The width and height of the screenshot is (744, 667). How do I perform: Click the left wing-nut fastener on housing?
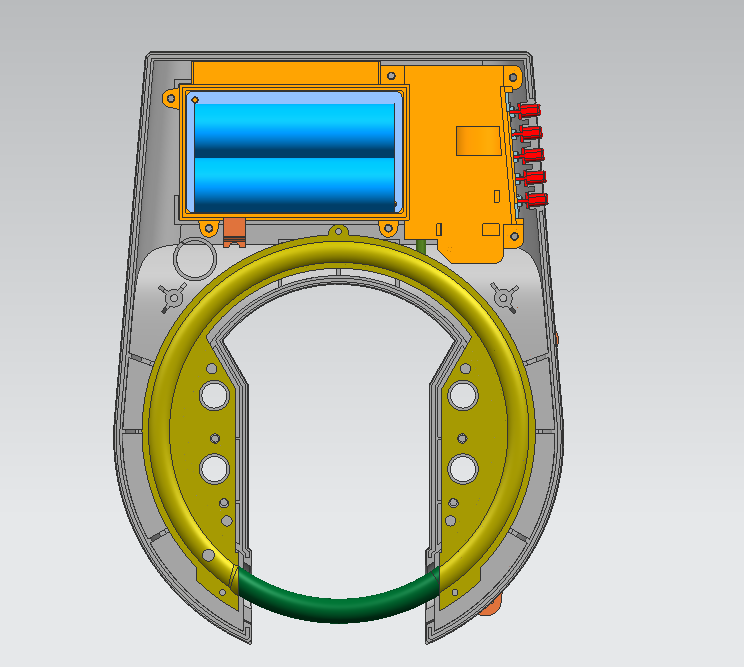172,295
